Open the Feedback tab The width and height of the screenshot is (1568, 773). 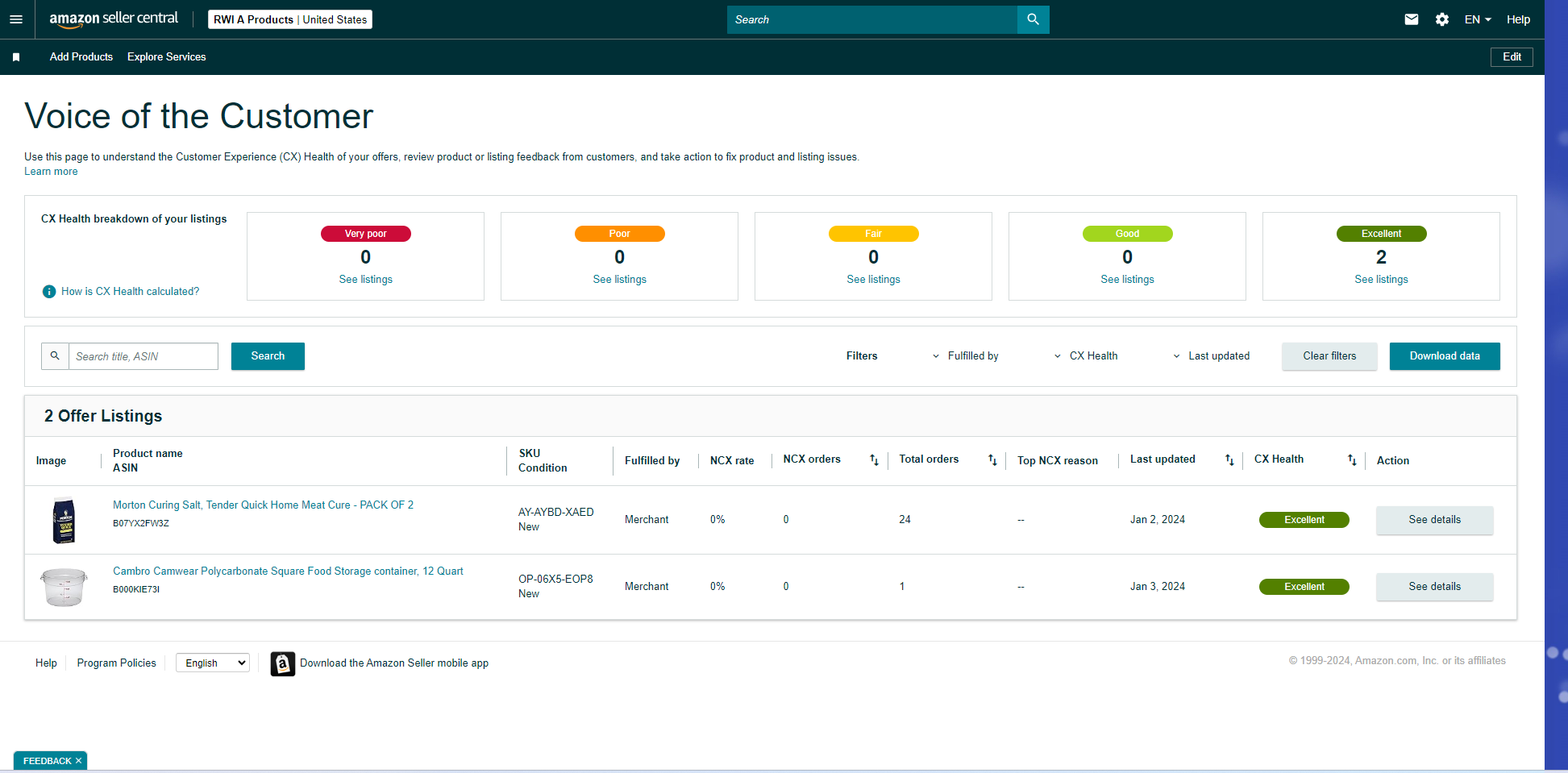pyautogui.click(x=47, y=761)
